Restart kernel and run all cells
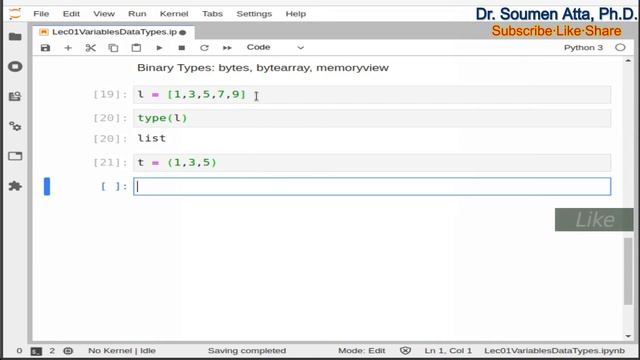The width and height of the screenshot is (640, 360). (227, 48)
